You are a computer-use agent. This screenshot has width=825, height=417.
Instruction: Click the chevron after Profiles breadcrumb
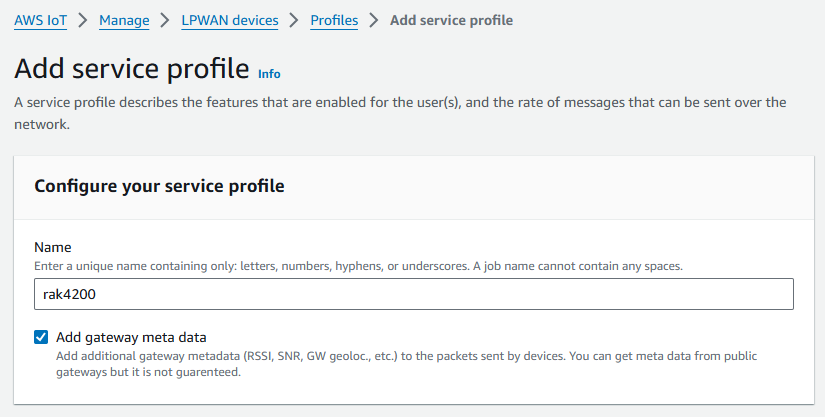pyautogui.click(x=374, y=21)
